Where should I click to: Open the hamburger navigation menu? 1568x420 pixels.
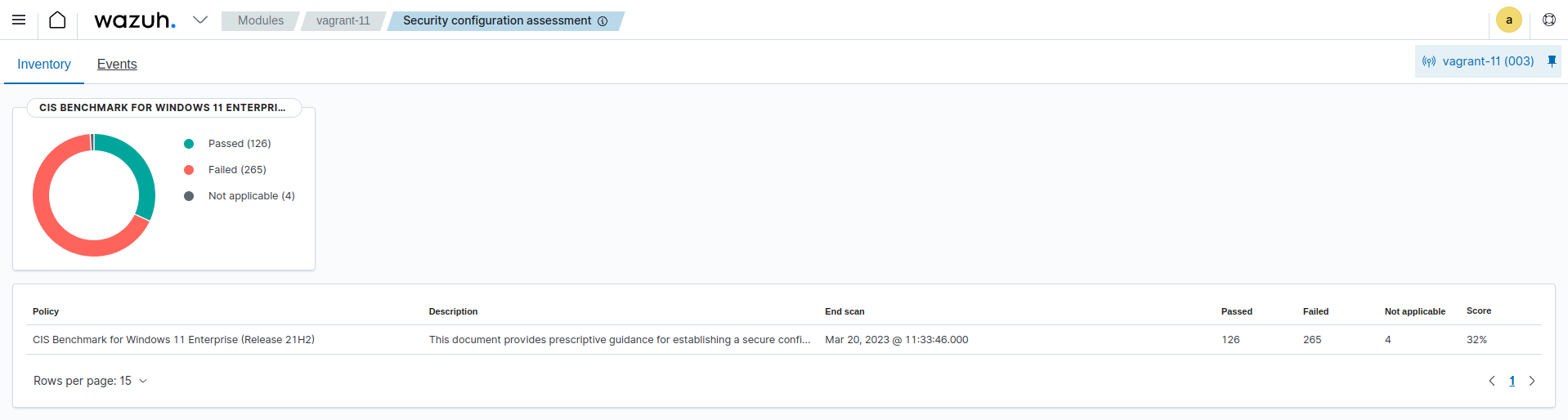click(x=19, y=20)
